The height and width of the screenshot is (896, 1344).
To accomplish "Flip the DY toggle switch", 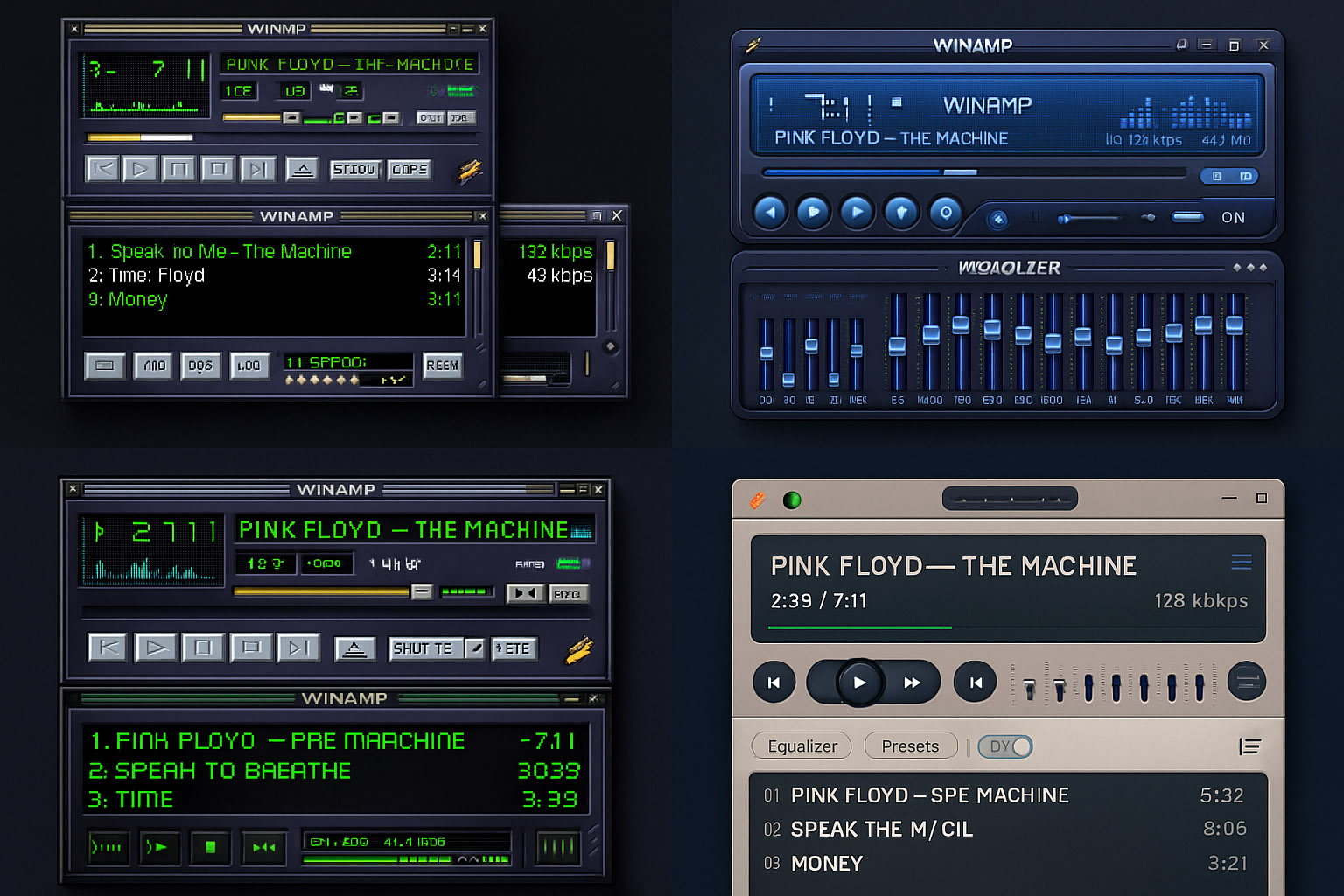I will pyautogui.click(x=1004, y=745).
